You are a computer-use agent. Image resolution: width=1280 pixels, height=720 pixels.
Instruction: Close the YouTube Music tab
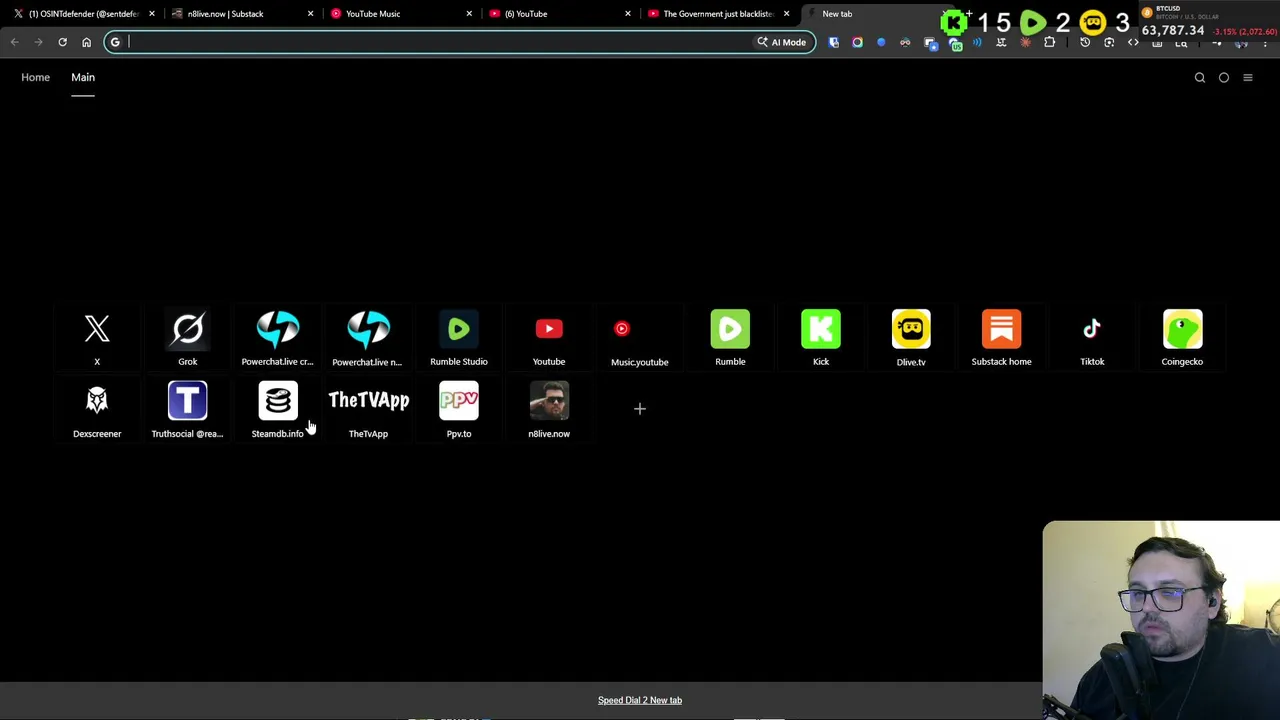[x=469, y=13]
